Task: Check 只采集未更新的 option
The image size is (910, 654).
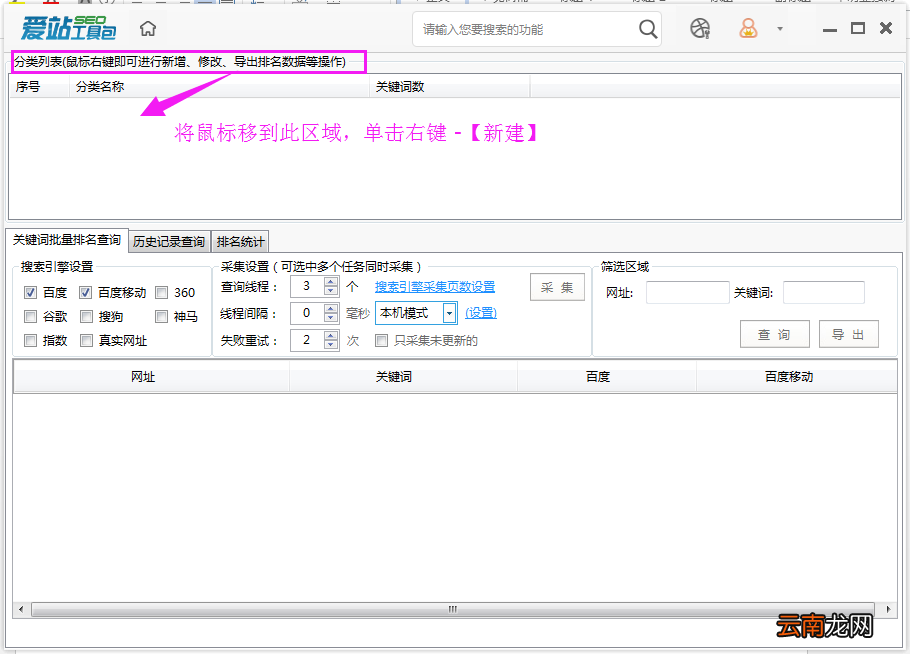Action: pos(381,341)
